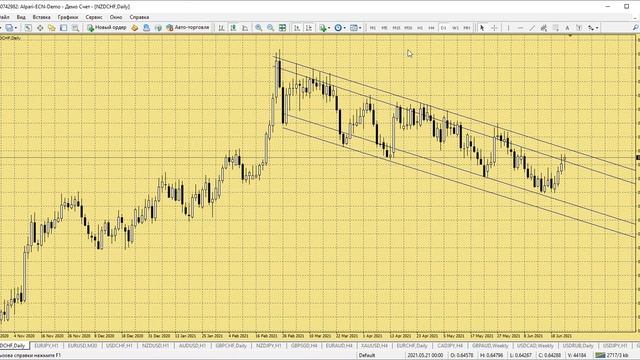The width and height of the screenshot is (640, 360).
Task: Expand the Templates dropdown arrow
Action: coord(360,28)
